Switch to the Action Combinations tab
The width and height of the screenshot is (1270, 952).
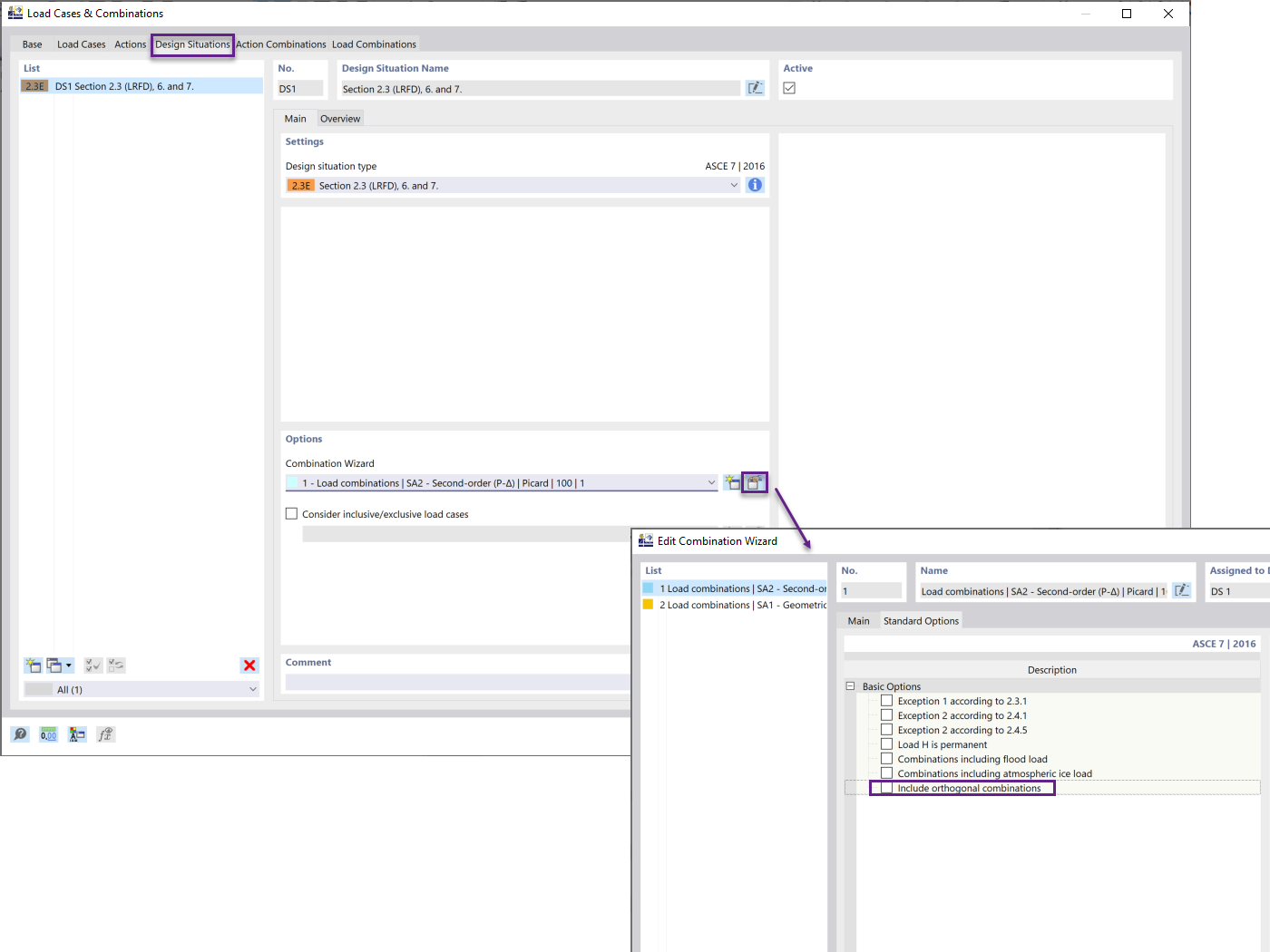pos(281,44)
